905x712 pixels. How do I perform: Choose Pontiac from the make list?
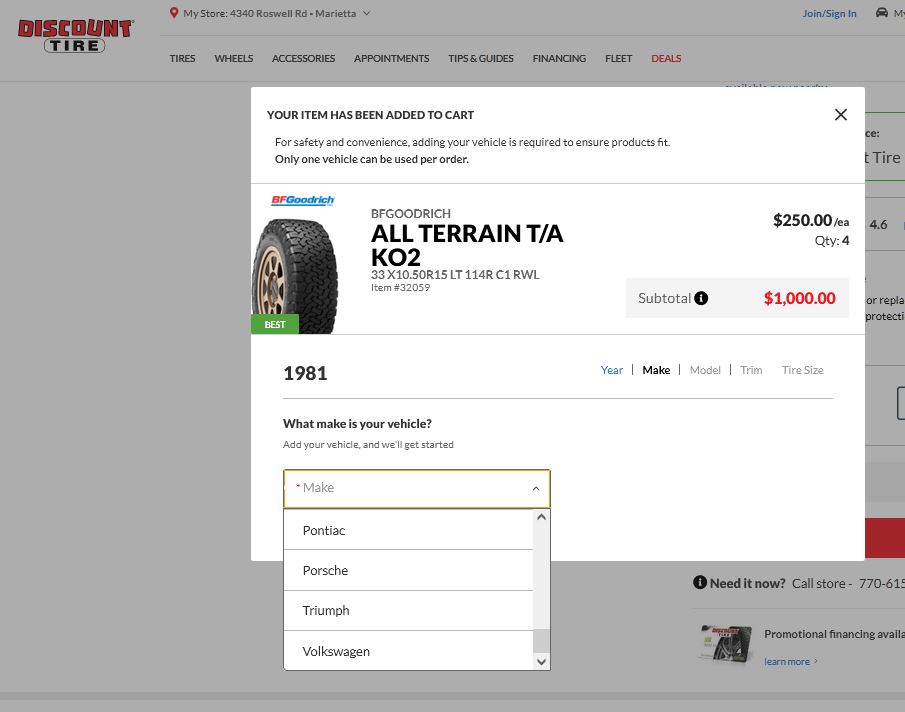click(409, 530)
